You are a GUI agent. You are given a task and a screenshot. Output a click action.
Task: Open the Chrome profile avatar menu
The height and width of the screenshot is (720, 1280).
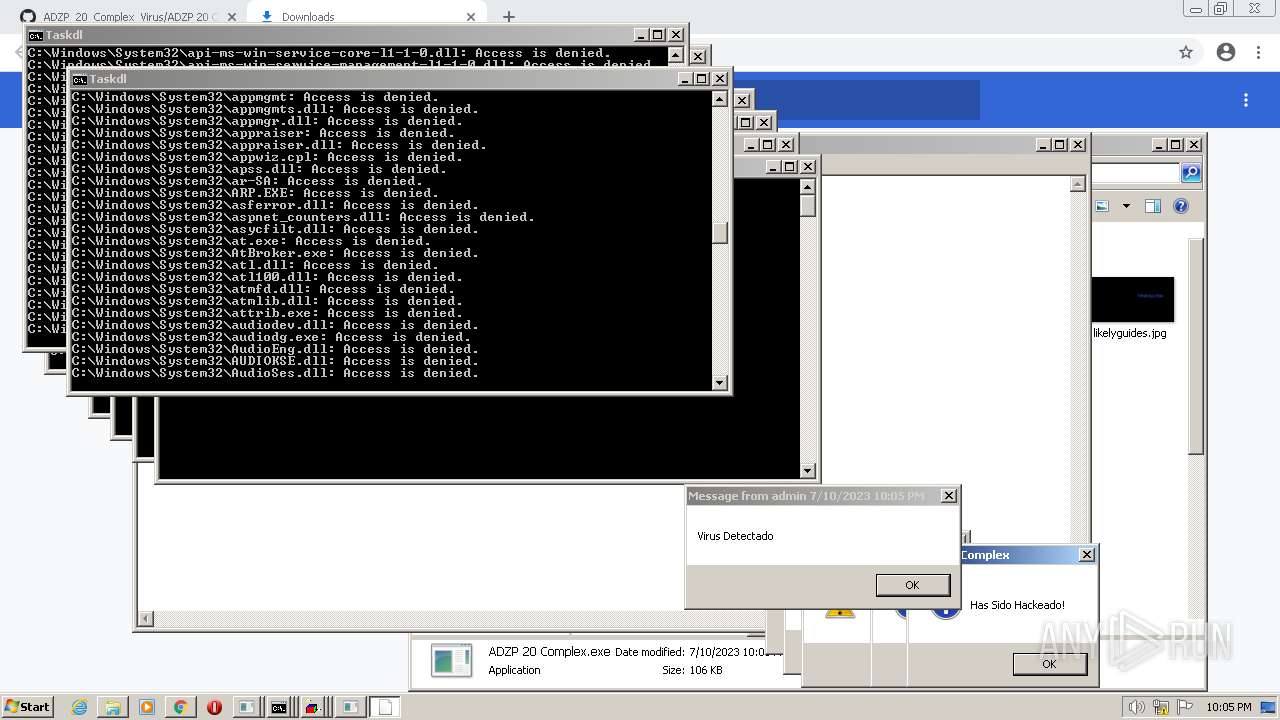point(1226,52)
